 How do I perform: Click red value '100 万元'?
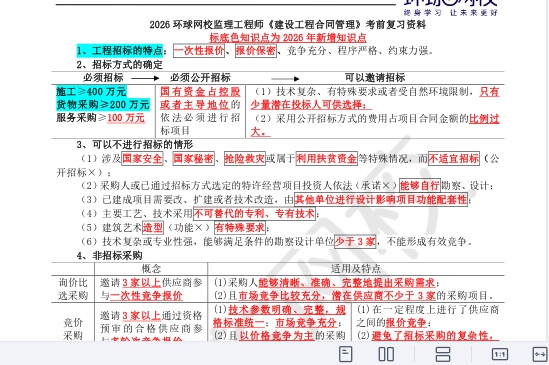click(126, 118)
